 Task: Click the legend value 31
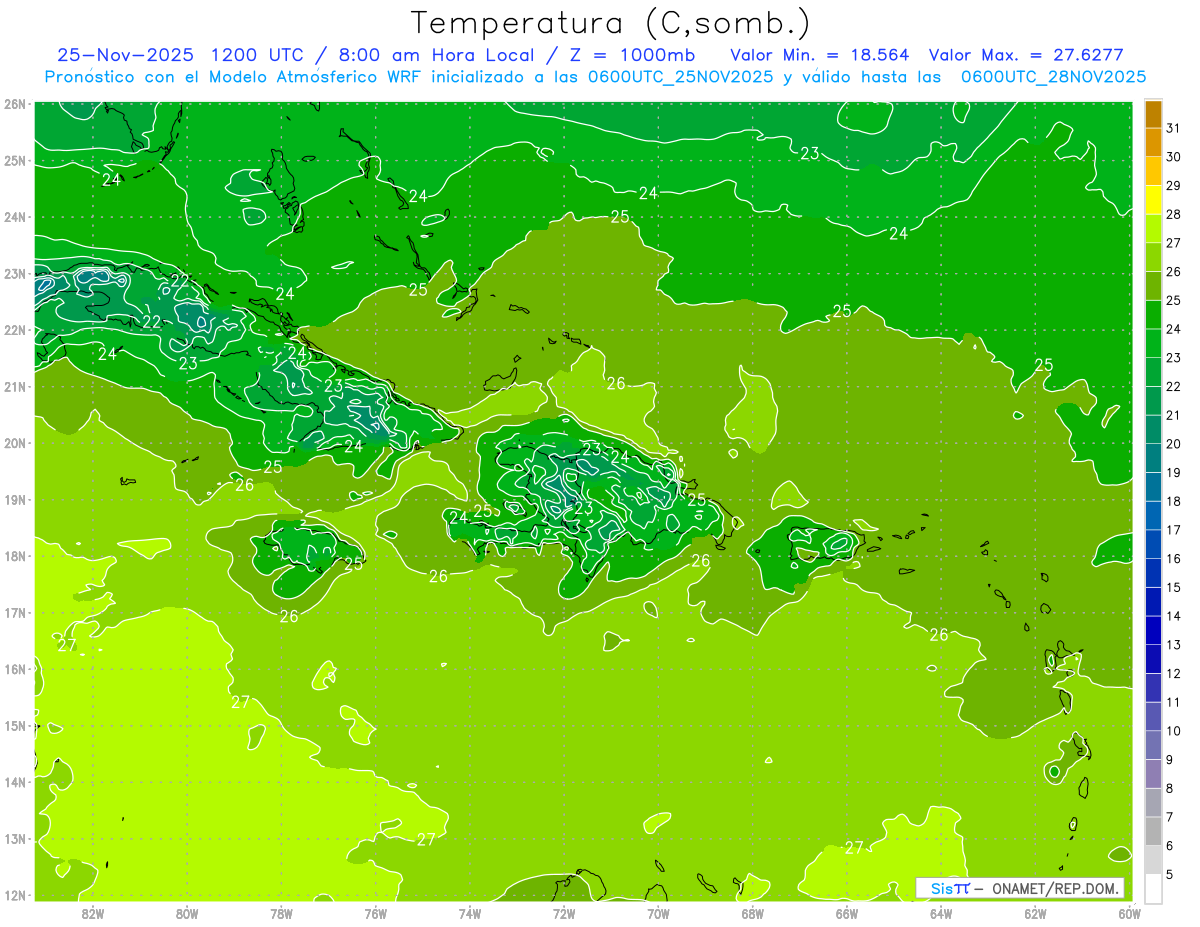[1174, 128]
